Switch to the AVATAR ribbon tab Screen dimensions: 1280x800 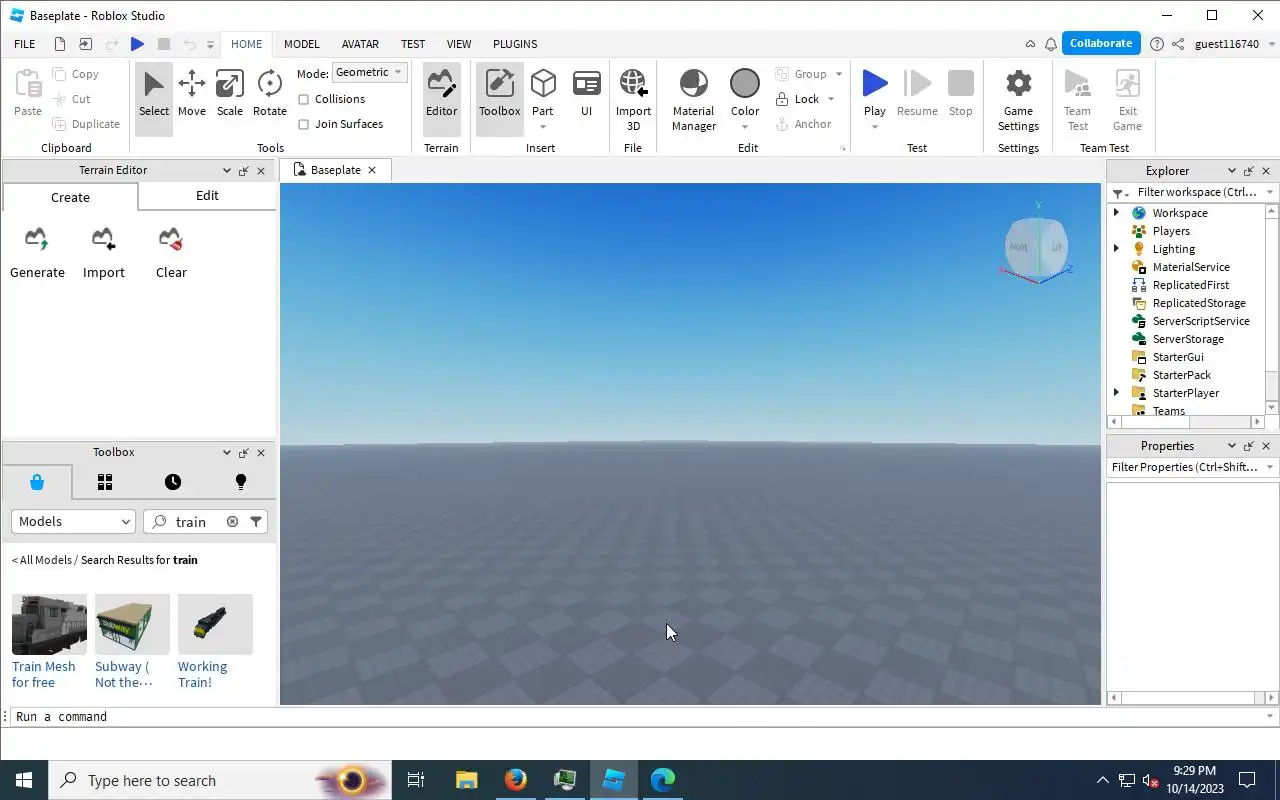click(x=360, y=44)
